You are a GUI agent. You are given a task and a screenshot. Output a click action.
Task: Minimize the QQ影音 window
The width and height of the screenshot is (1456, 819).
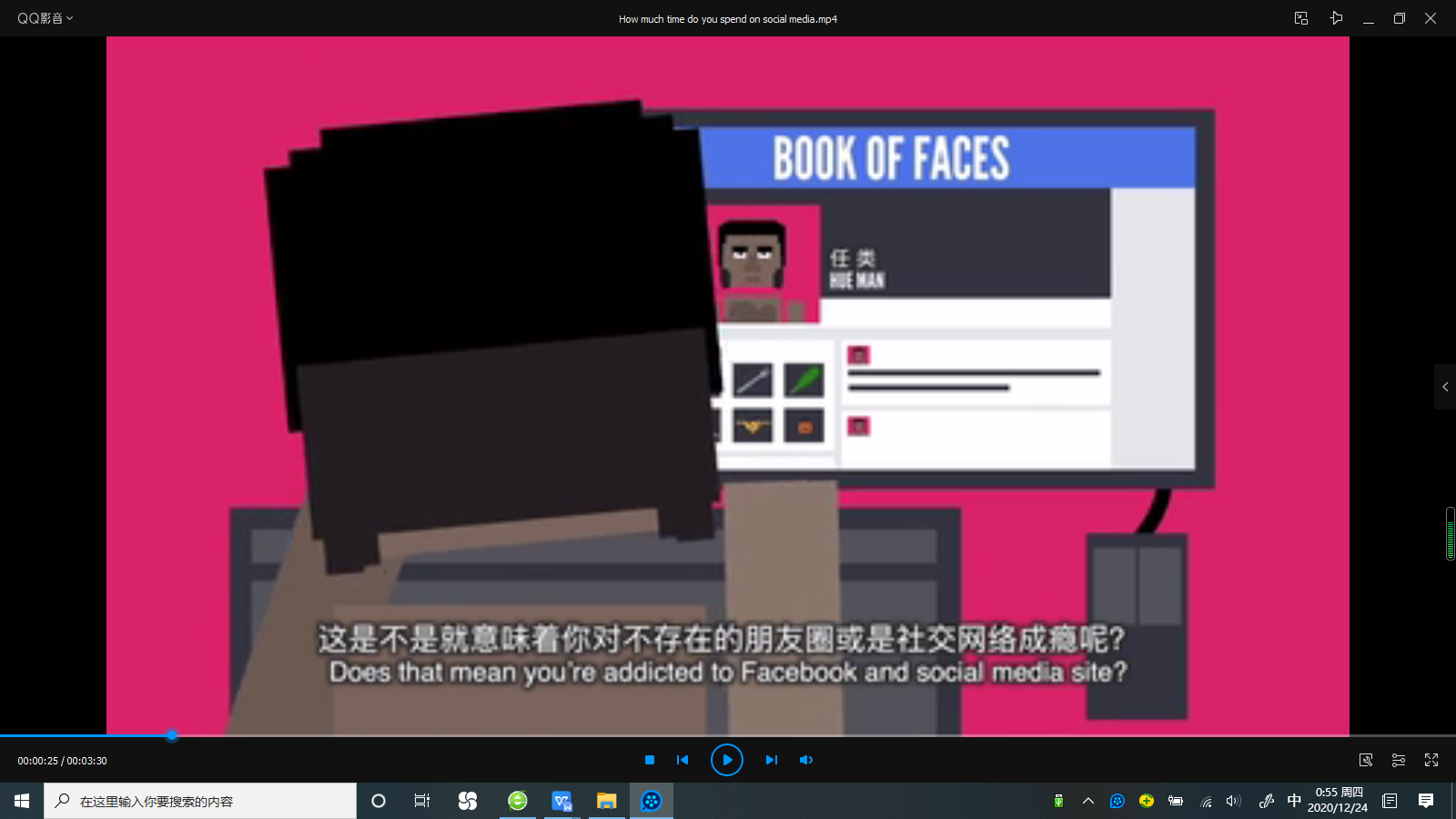point(1368,18)
